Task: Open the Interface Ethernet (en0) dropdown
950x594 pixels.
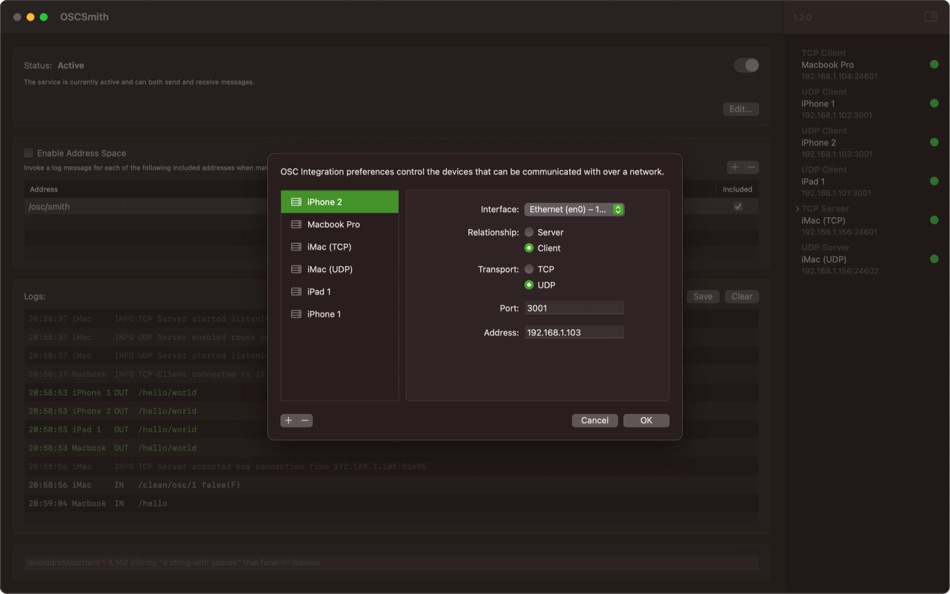Action: (574, 209)
